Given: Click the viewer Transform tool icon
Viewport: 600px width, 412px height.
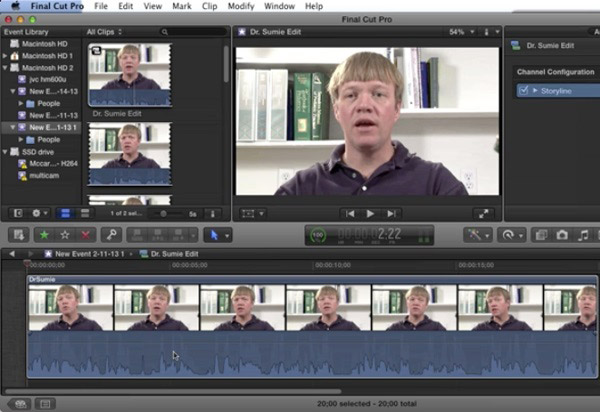Looking at the screenshot, I should point(248,213).
